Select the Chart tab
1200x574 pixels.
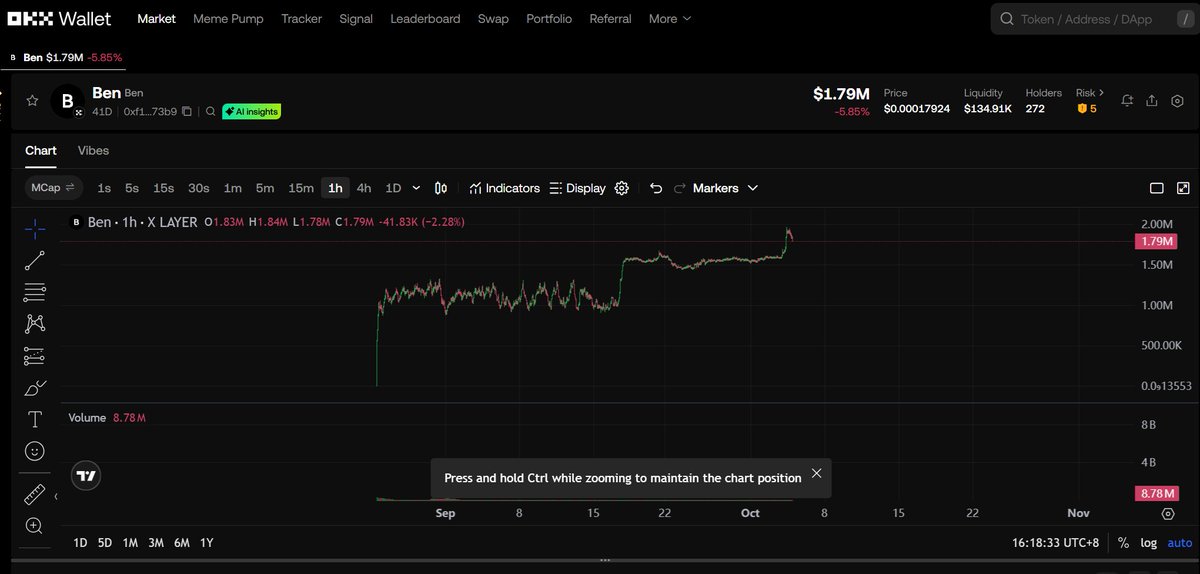tap(41, 151)
